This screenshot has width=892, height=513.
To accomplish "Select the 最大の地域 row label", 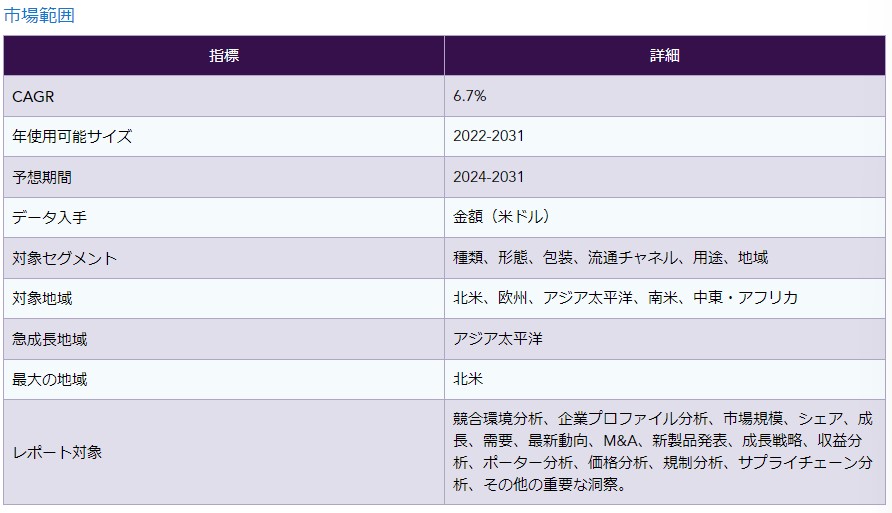I will point(50,379).
